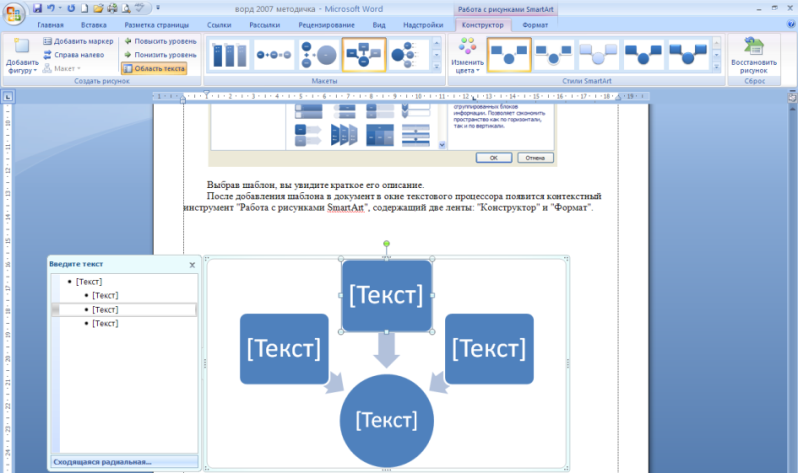The image size is (798, 473).
Task: Create a new blank document icon
Action: 84,8
